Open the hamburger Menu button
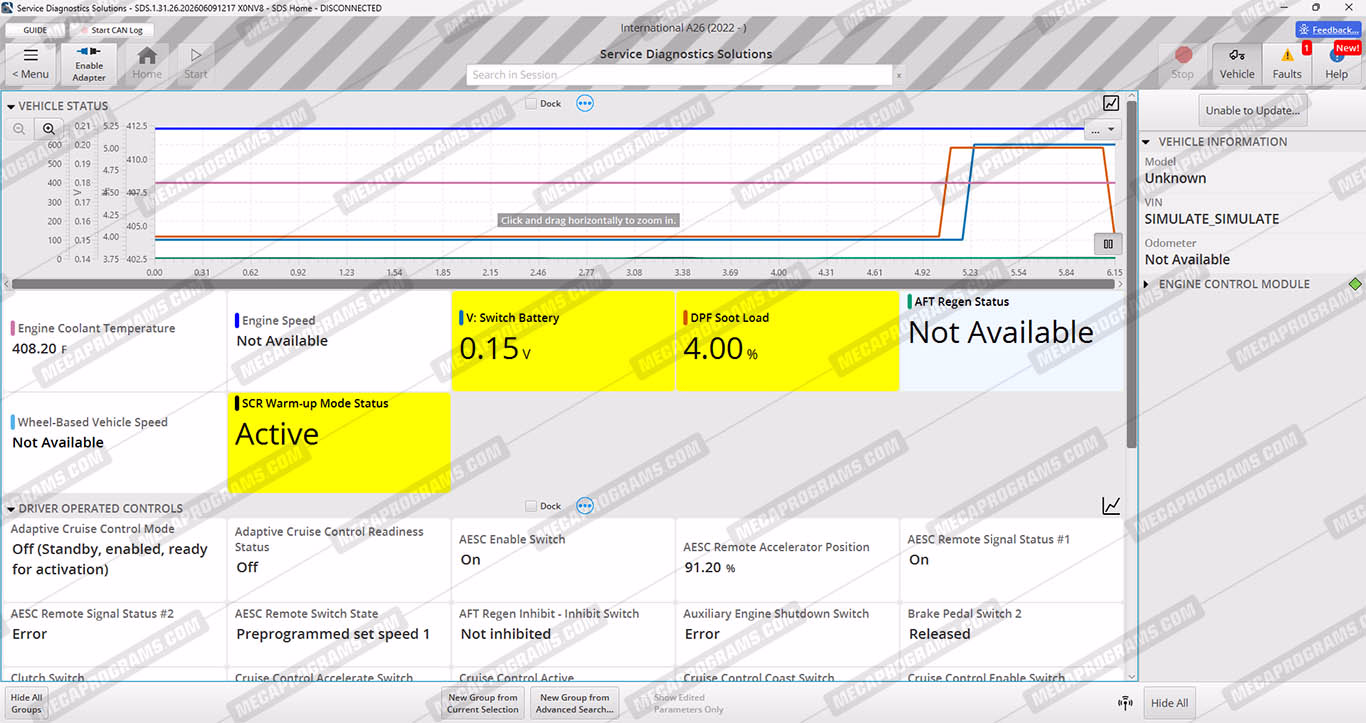 point(30,63)
